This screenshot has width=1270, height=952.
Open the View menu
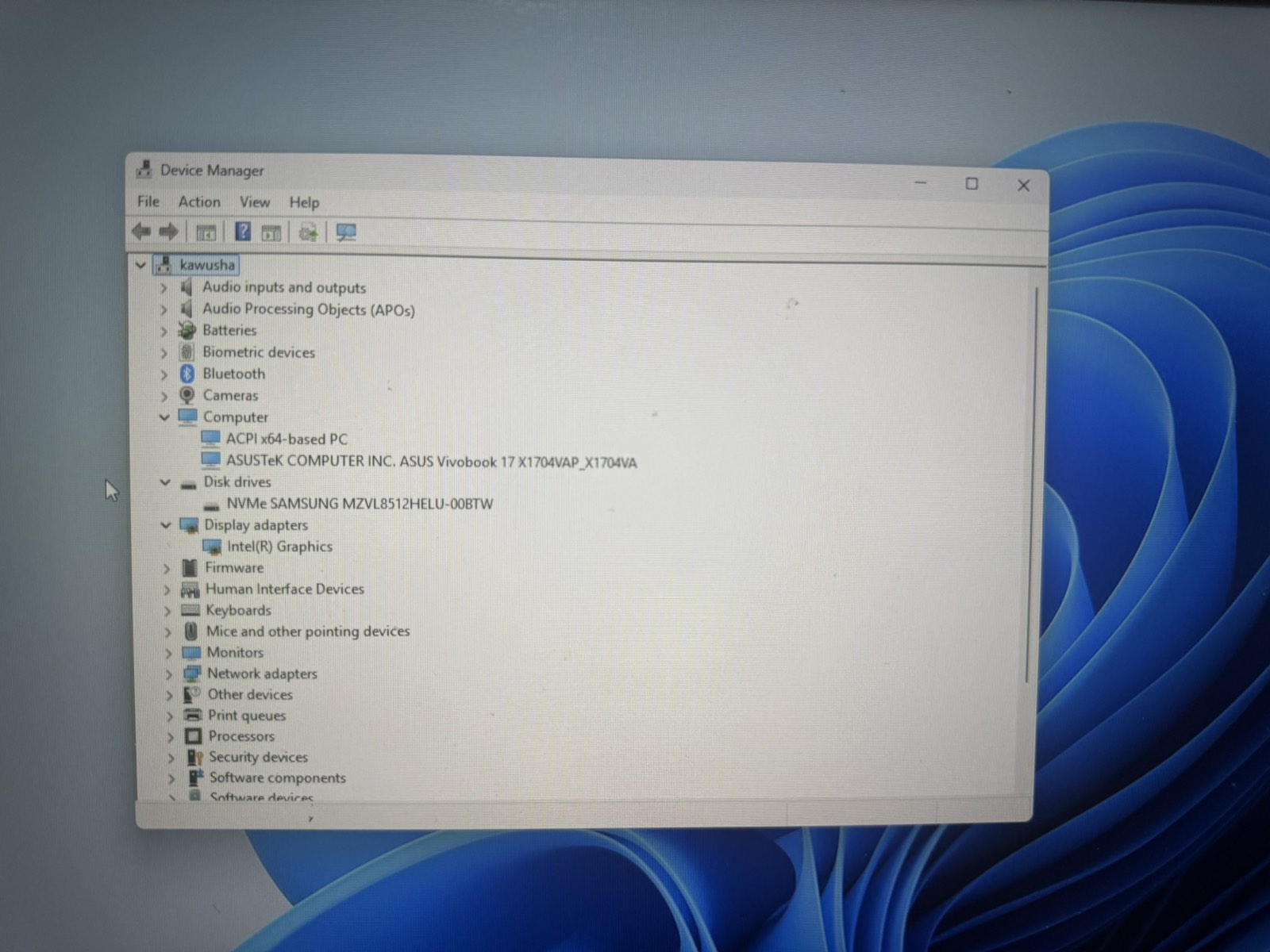[x=255, y=202]
